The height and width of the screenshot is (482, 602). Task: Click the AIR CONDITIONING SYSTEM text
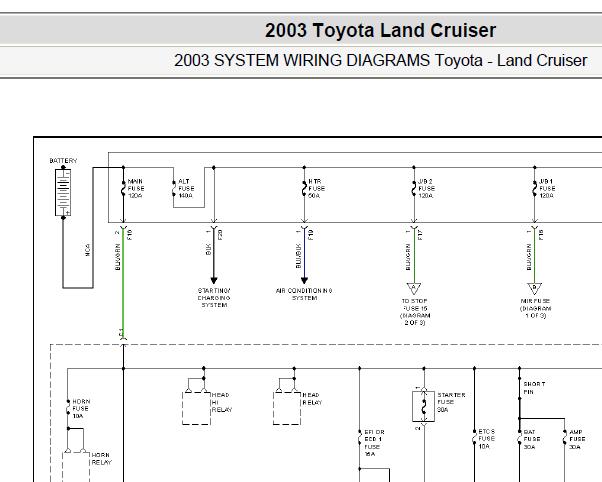click(304, 294)
